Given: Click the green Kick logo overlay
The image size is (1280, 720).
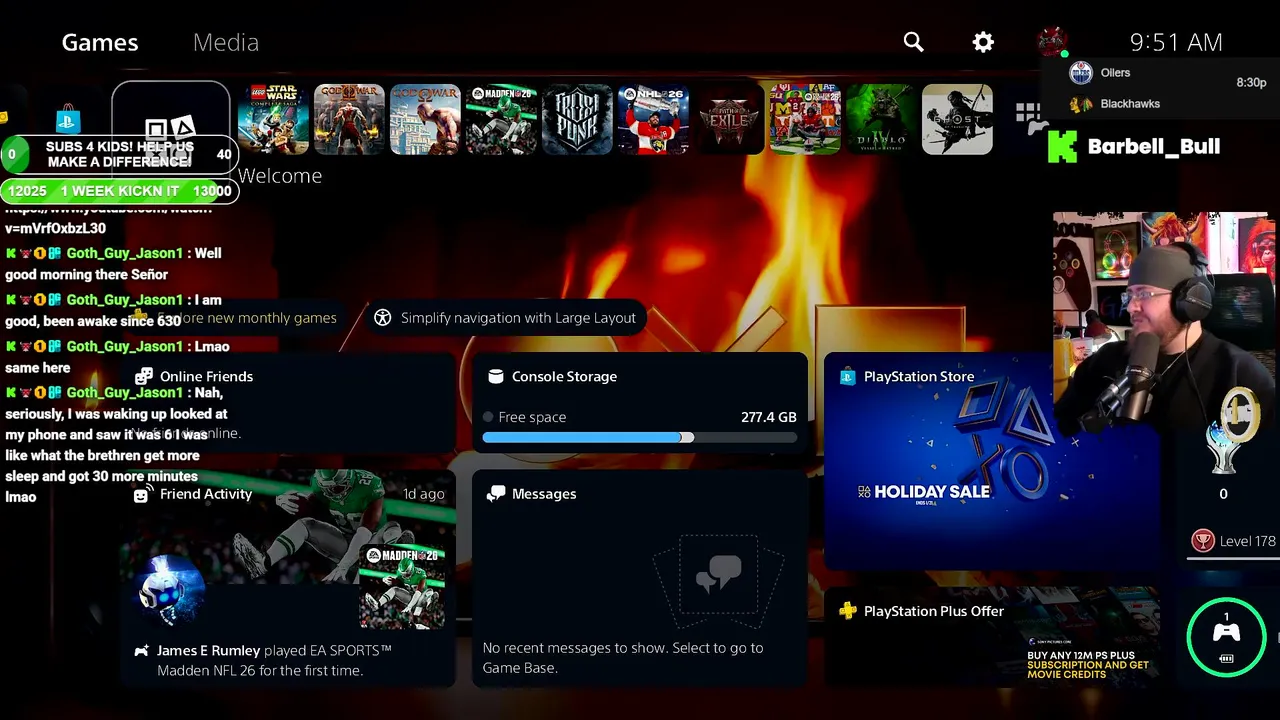Looking at the screenshot, I should coord(1062,147).
